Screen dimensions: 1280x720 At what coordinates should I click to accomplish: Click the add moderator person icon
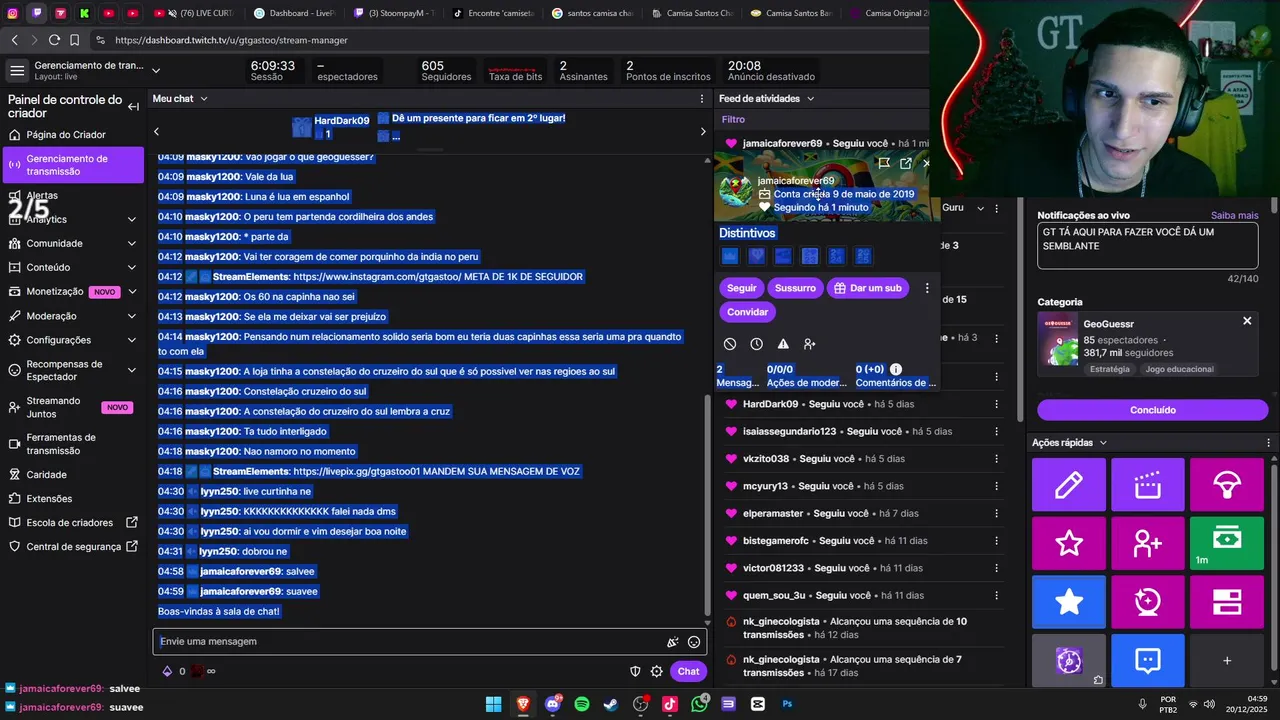[x=810, y=344]
